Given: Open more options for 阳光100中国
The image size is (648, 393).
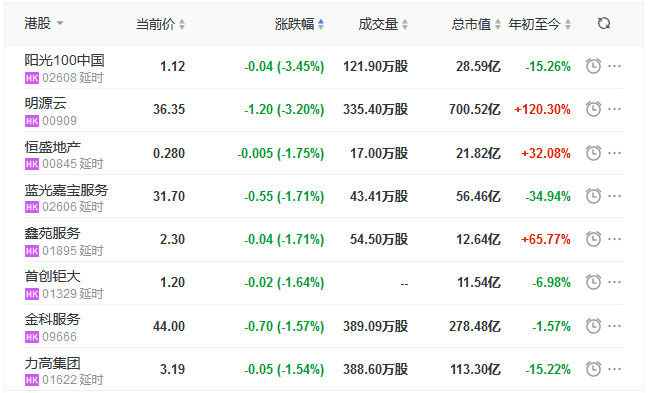Looking at the screenshot, I should (615, 66).
